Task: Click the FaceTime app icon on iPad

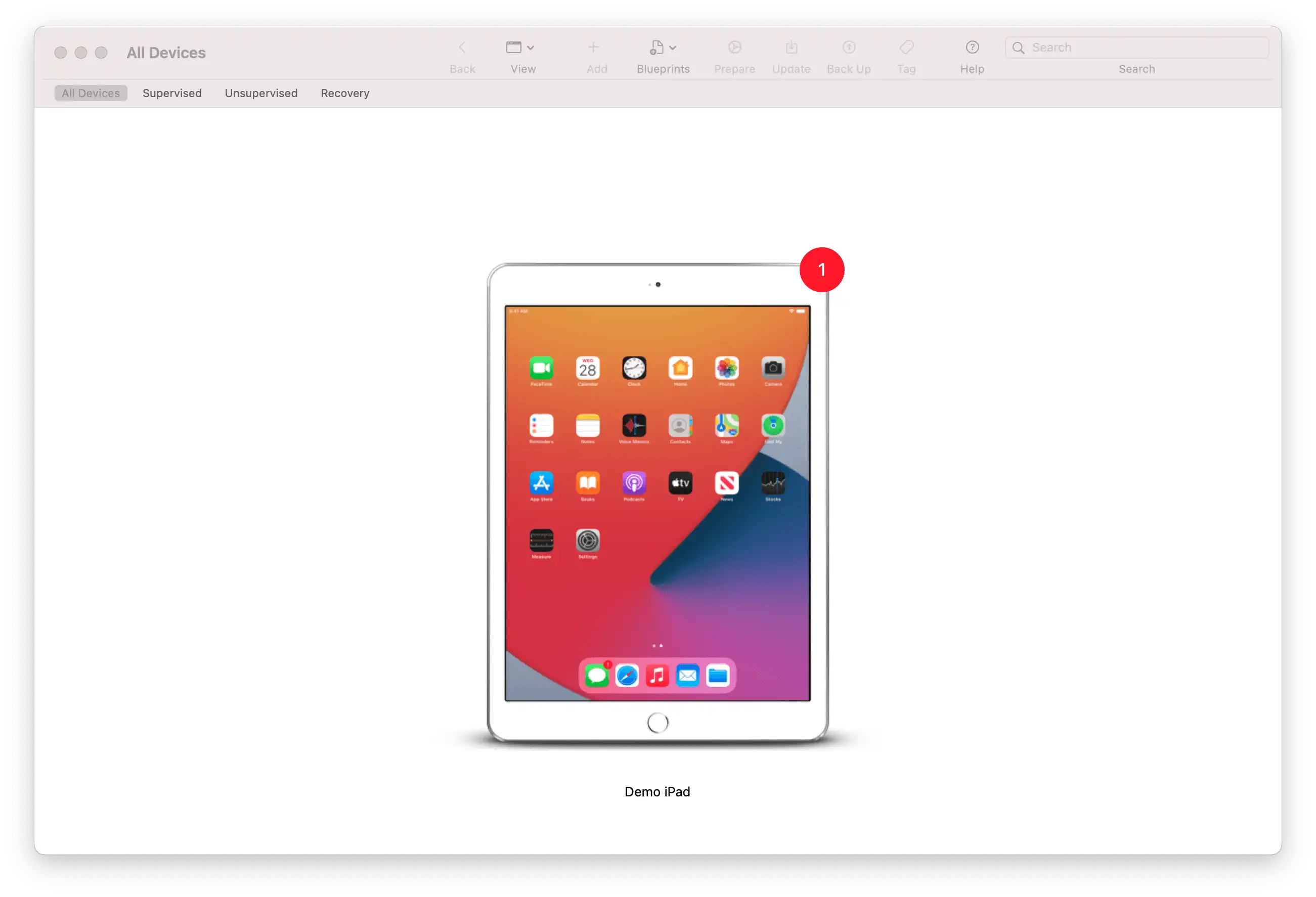Action: pyautogui.click(x=541, y=368)
